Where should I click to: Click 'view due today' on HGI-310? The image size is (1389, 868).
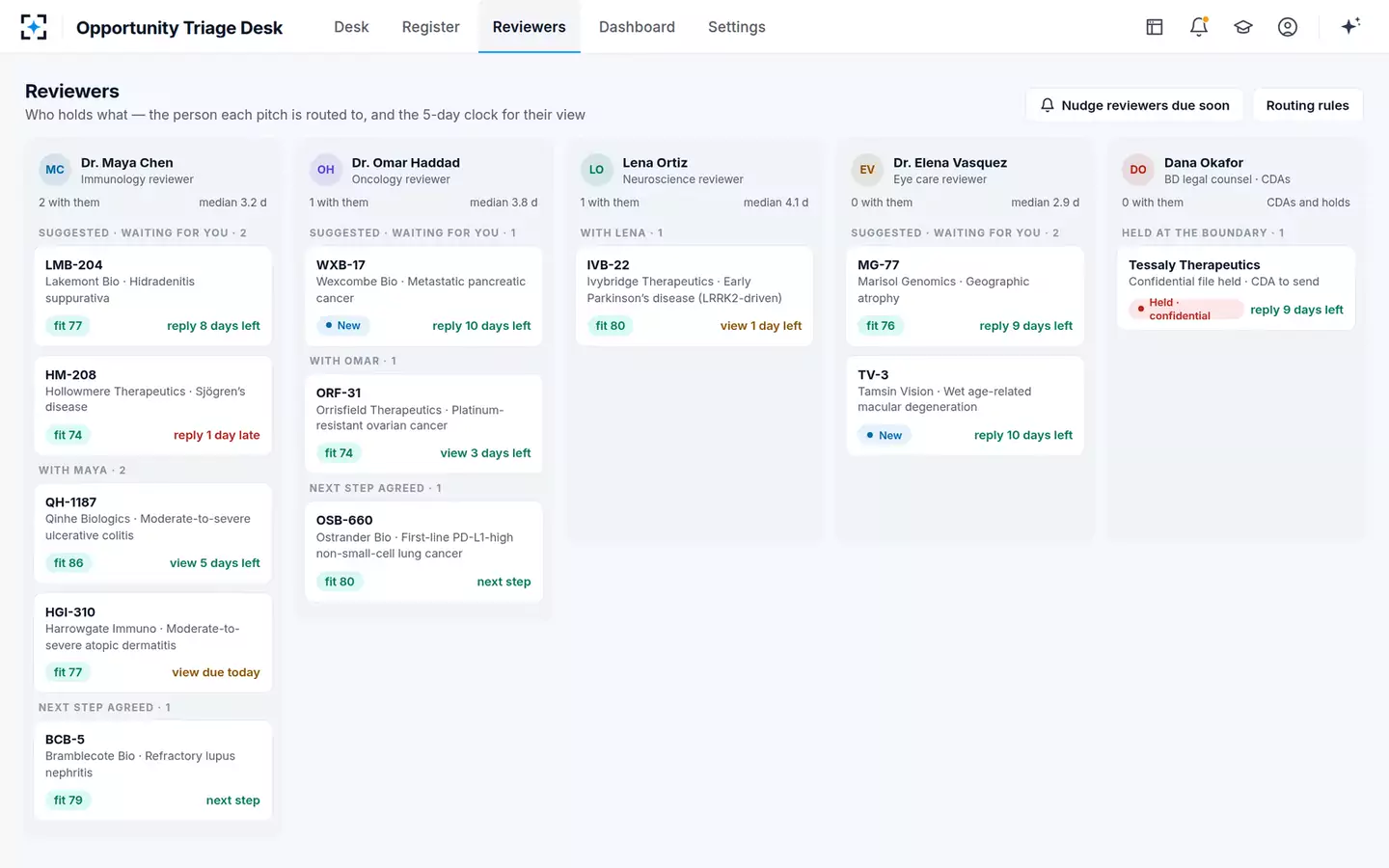pyautogui.click(x=216, y=672)
